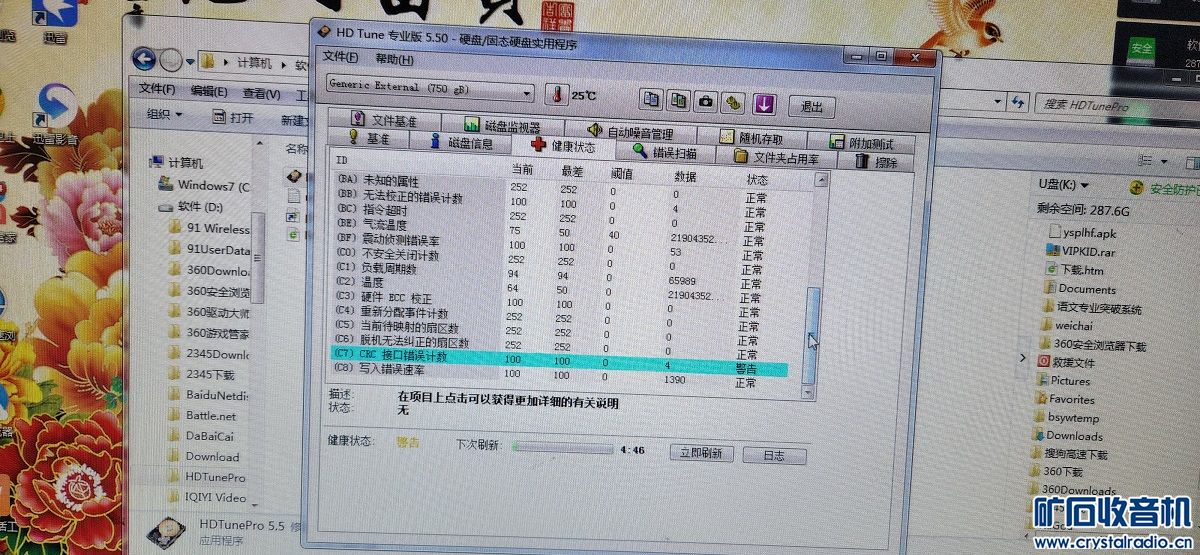Click the 退出 button

[x=812, y=107]
